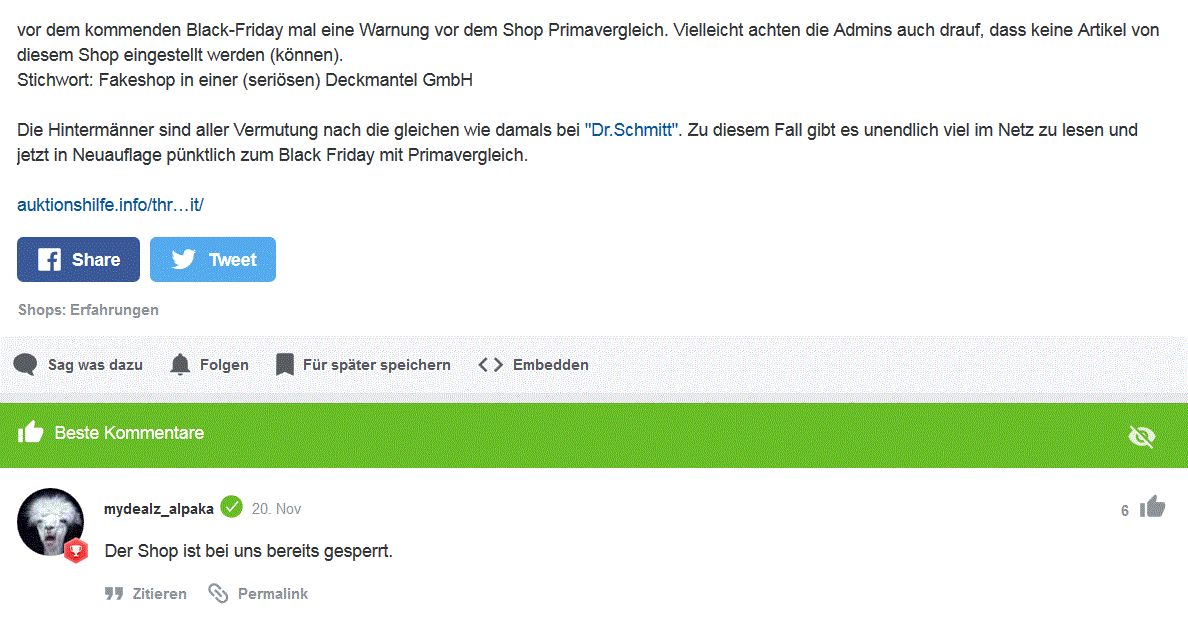Image resolution: width=1188 pixels, height=630 pixels.
Task: Click the quotation marks Zitieren icon
Action: (x=114, y=594)
